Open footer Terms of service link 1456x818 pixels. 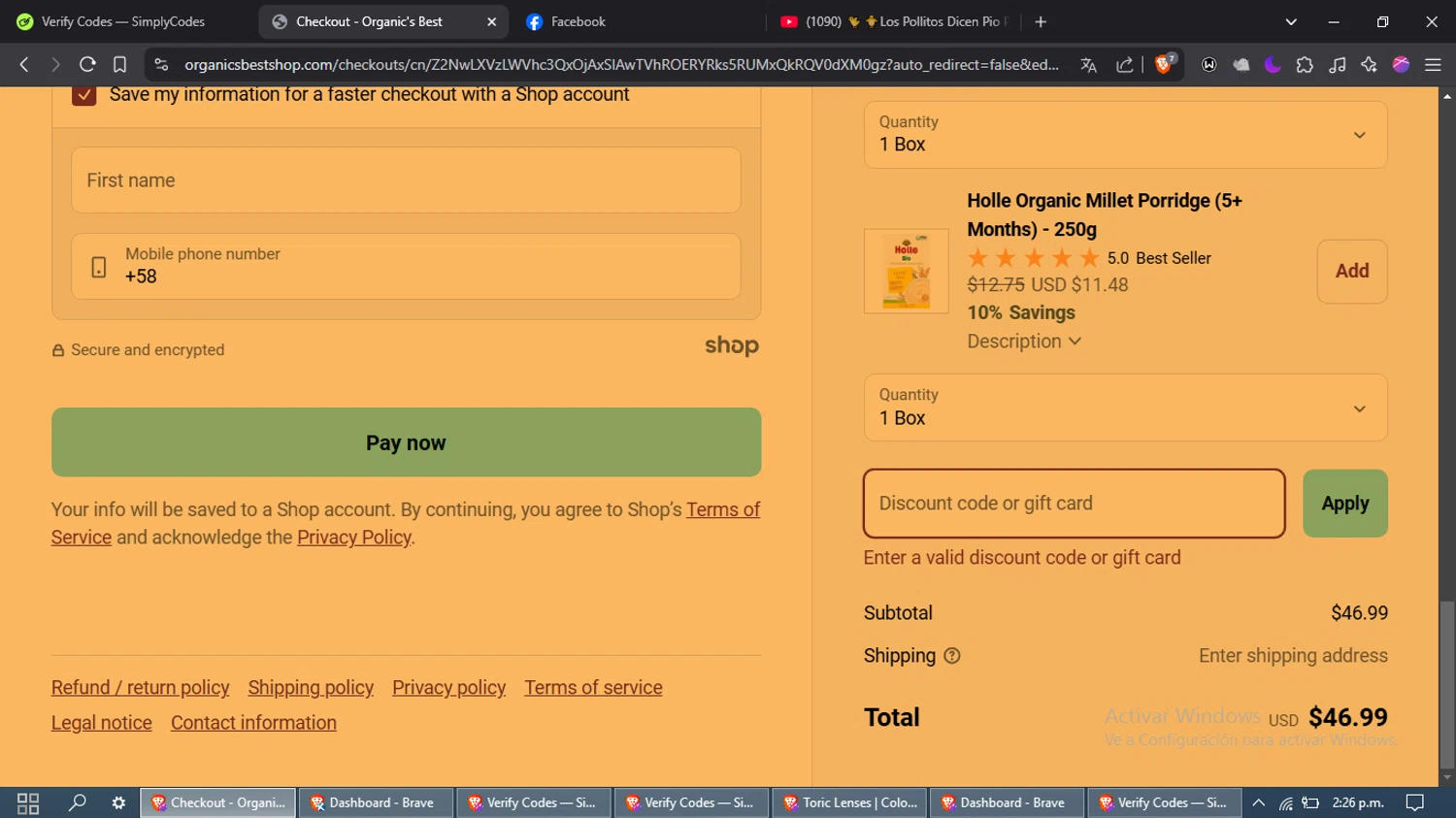coord(593,687)
